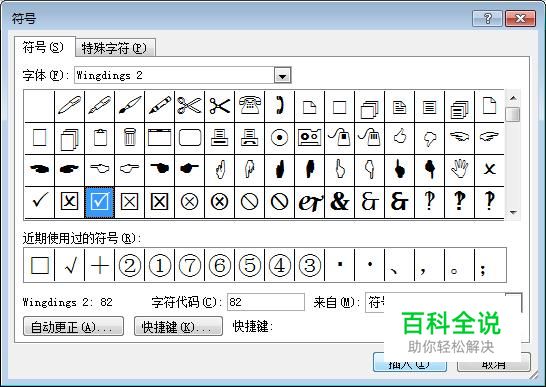
Task: Select the recently used empty square symbol
Action: point(39,265)
